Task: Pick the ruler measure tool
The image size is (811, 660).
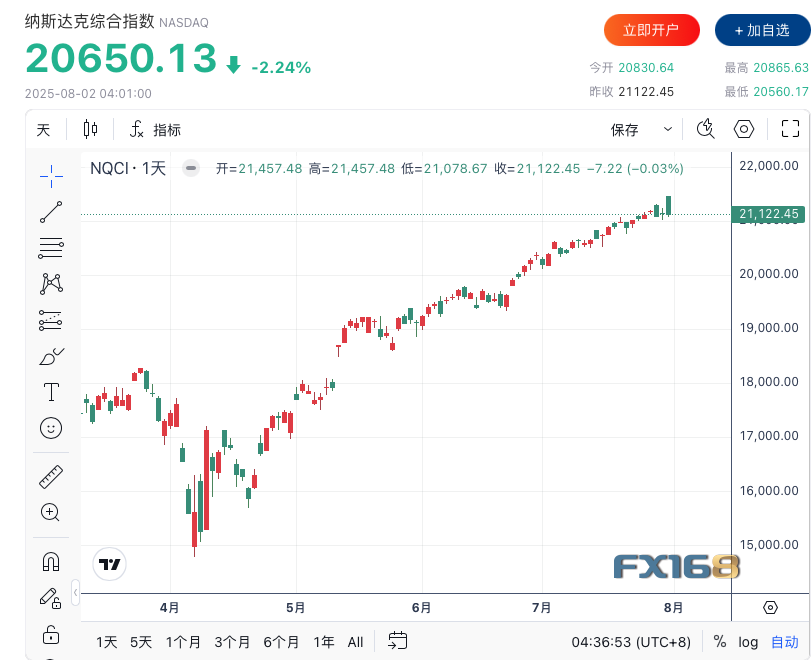Action: pos(51,477)
